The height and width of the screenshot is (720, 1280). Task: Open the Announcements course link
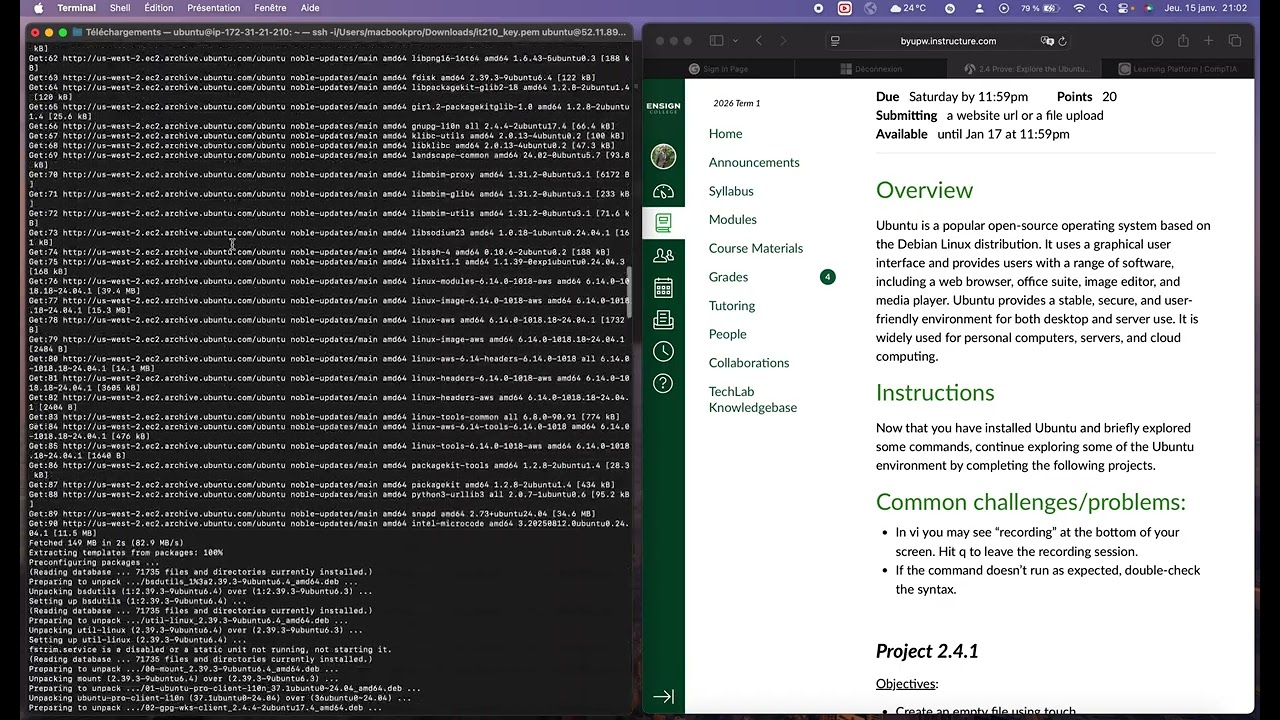(x=754, y=162)
